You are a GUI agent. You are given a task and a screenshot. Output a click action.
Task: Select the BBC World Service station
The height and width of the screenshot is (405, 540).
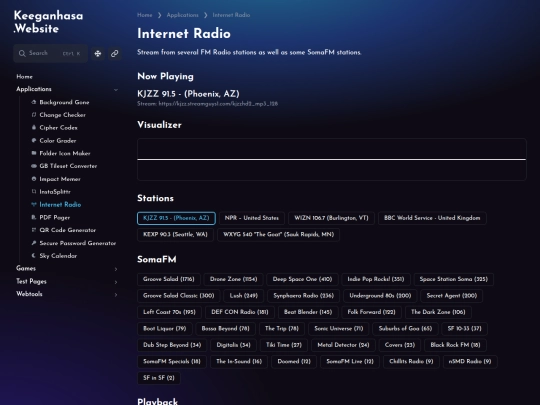tap(432, 218)
